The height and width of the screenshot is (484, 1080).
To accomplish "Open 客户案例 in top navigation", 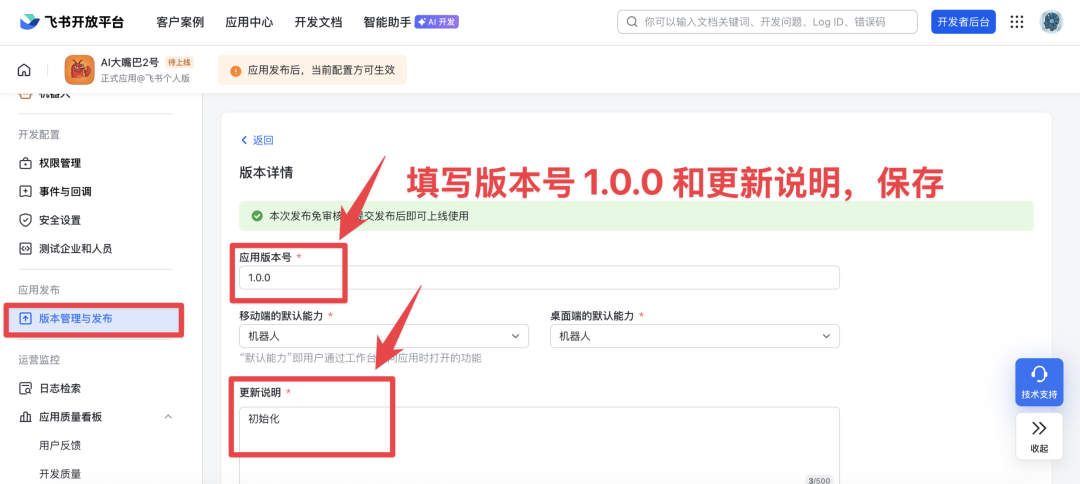I will click(x=180, y=22).
